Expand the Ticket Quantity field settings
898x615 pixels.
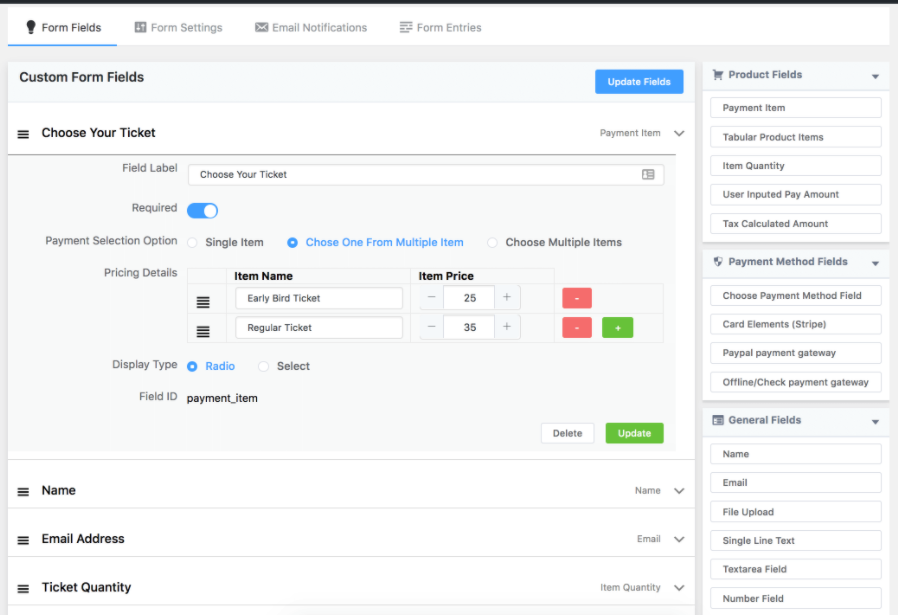point(679,588)
